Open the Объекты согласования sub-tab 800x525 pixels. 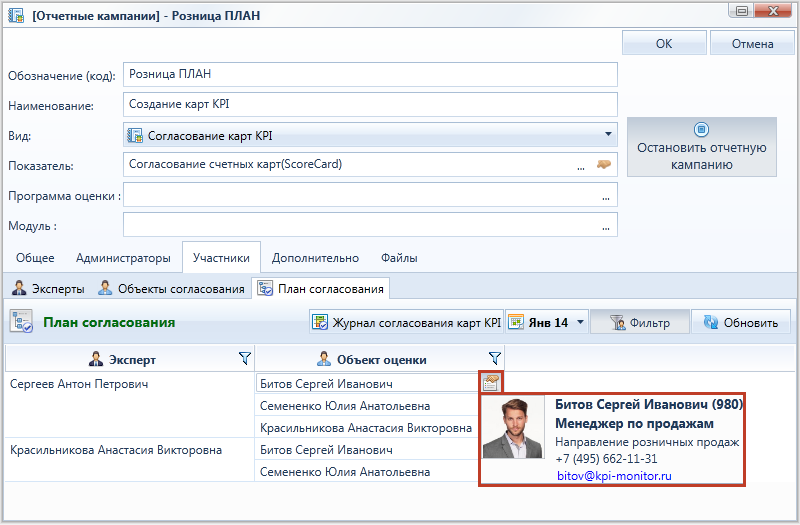pos(171,288)
